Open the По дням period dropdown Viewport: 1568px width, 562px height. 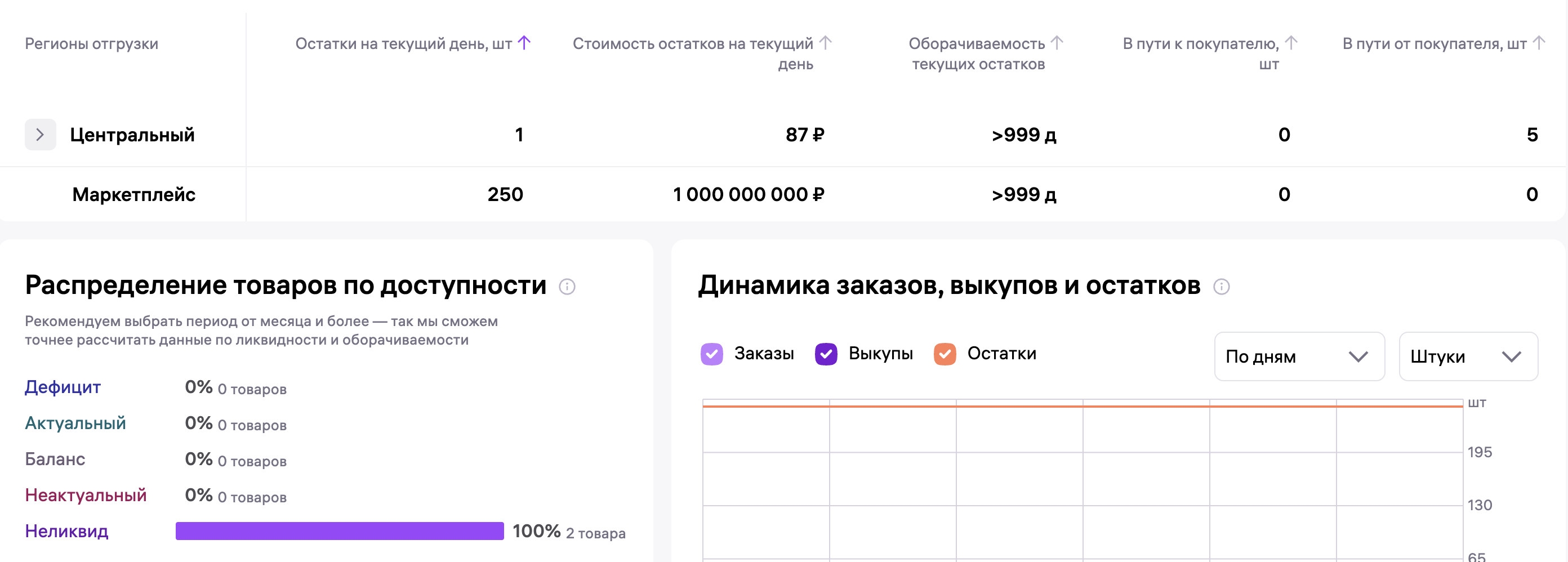1299,356
